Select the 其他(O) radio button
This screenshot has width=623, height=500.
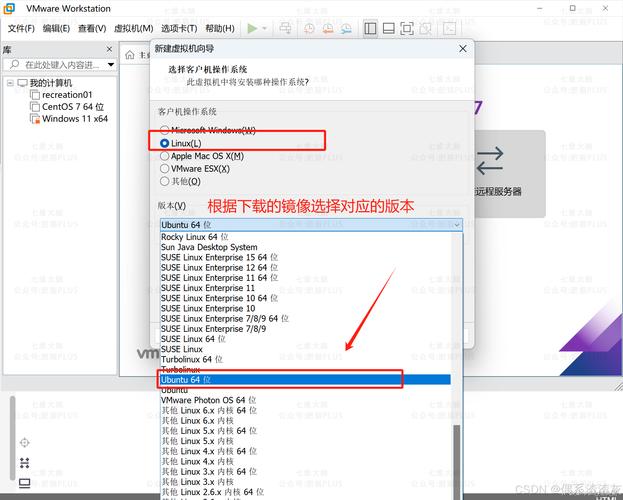164,181
